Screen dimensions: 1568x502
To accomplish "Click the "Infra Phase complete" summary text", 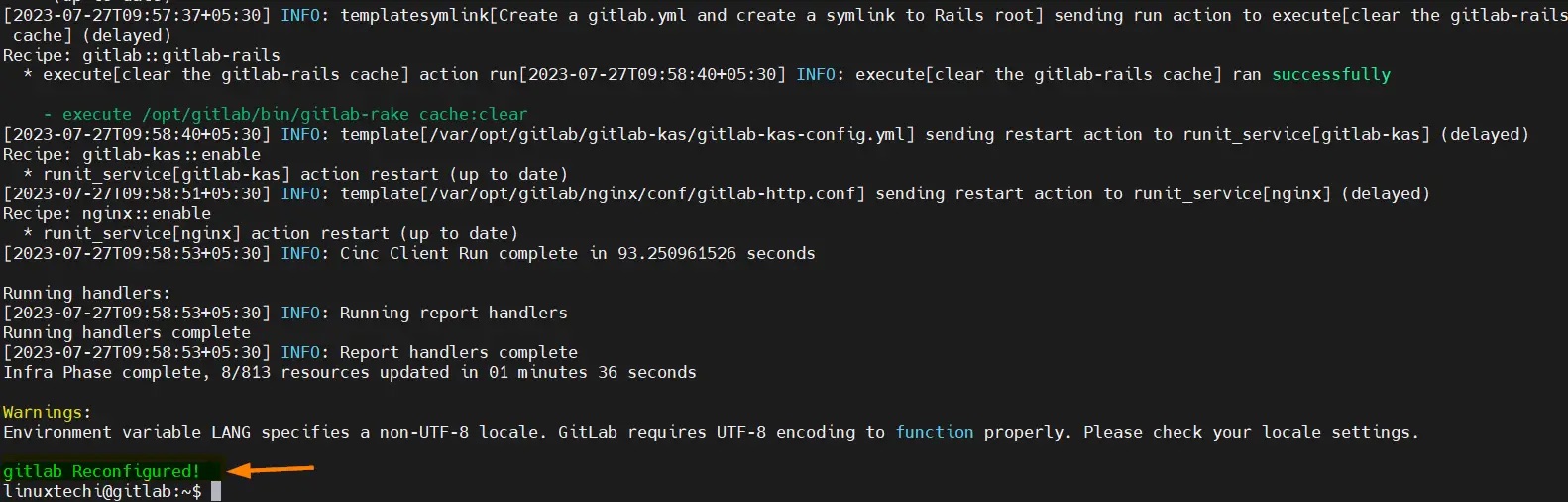I will (x=349, y=372).
